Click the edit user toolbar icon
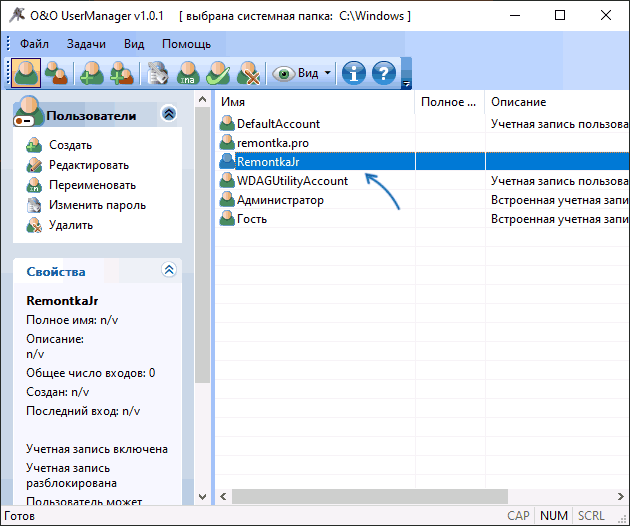Screen dimensions: 630x526 click(157, 73)
